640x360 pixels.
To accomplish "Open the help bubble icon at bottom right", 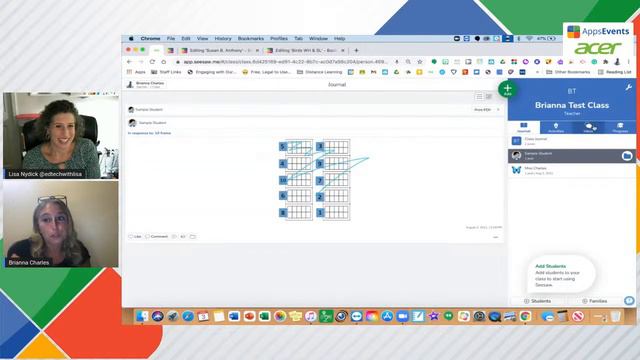I will point(629,301).
